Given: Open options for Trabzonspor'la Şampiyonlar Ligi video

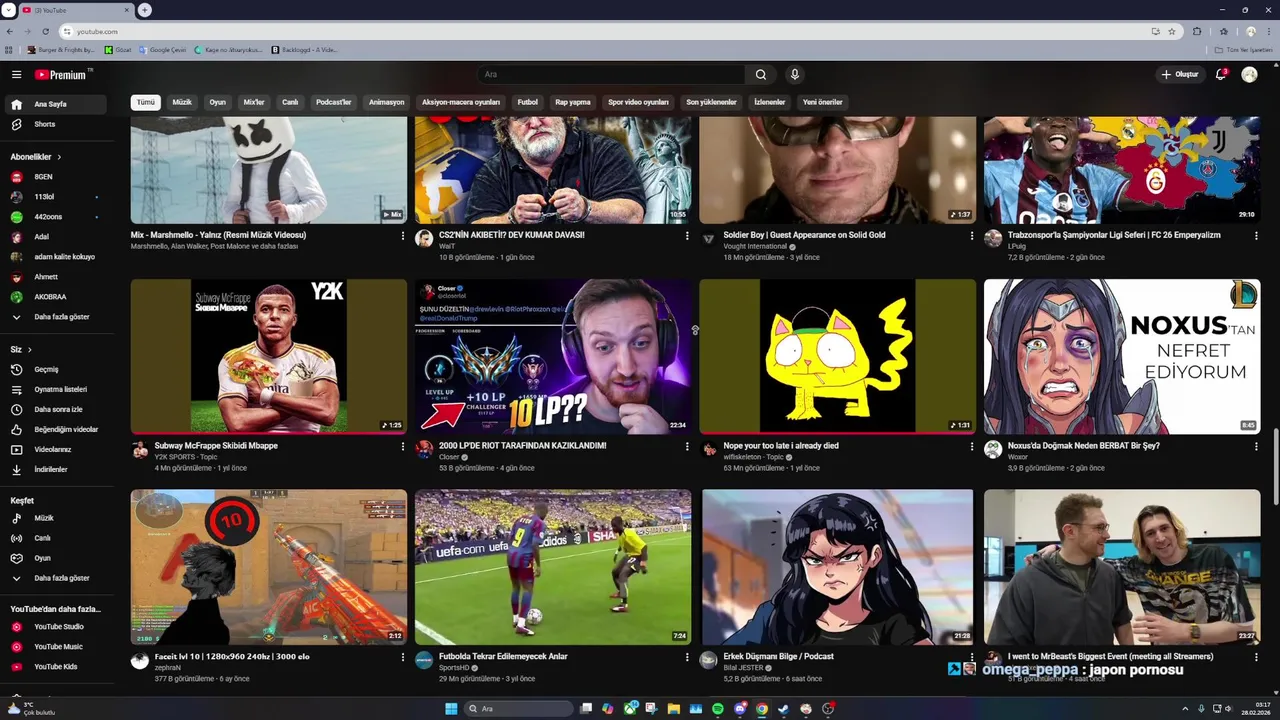Looking at the screenshot, I should pos(1256,236).
